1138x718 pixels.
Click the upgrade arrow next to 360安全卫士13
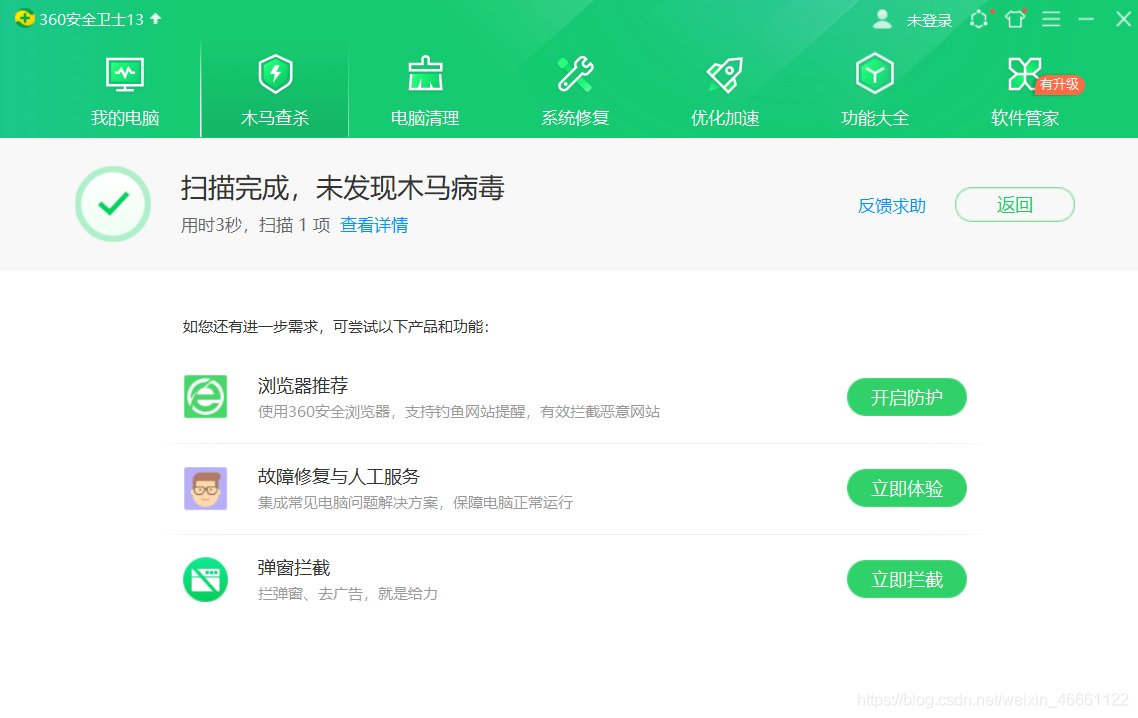pos(155,18)
